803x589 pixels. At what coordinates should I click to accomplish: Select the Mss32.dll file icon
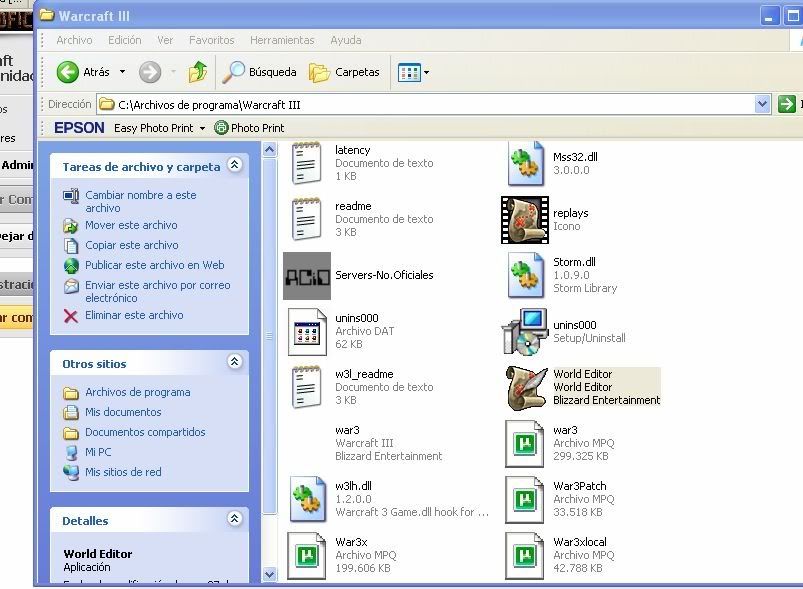point(525,163)
